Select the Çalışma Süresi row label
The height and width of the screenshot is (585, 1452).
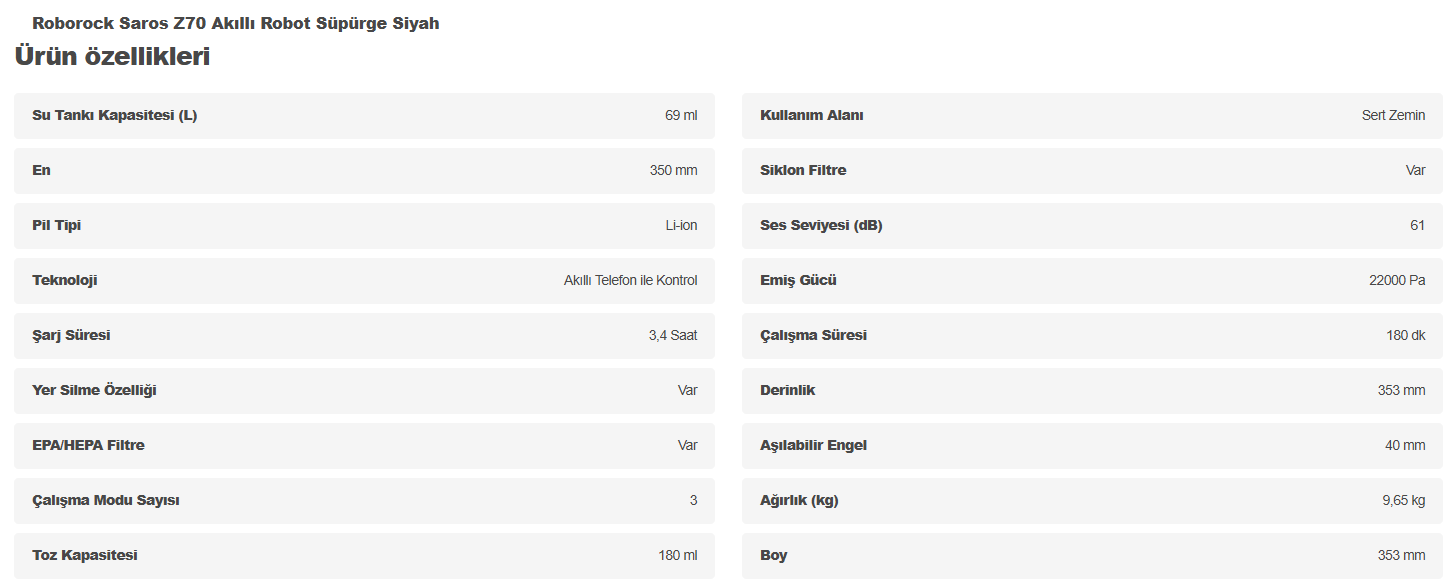pyautogui.click(x=813, y=336)
